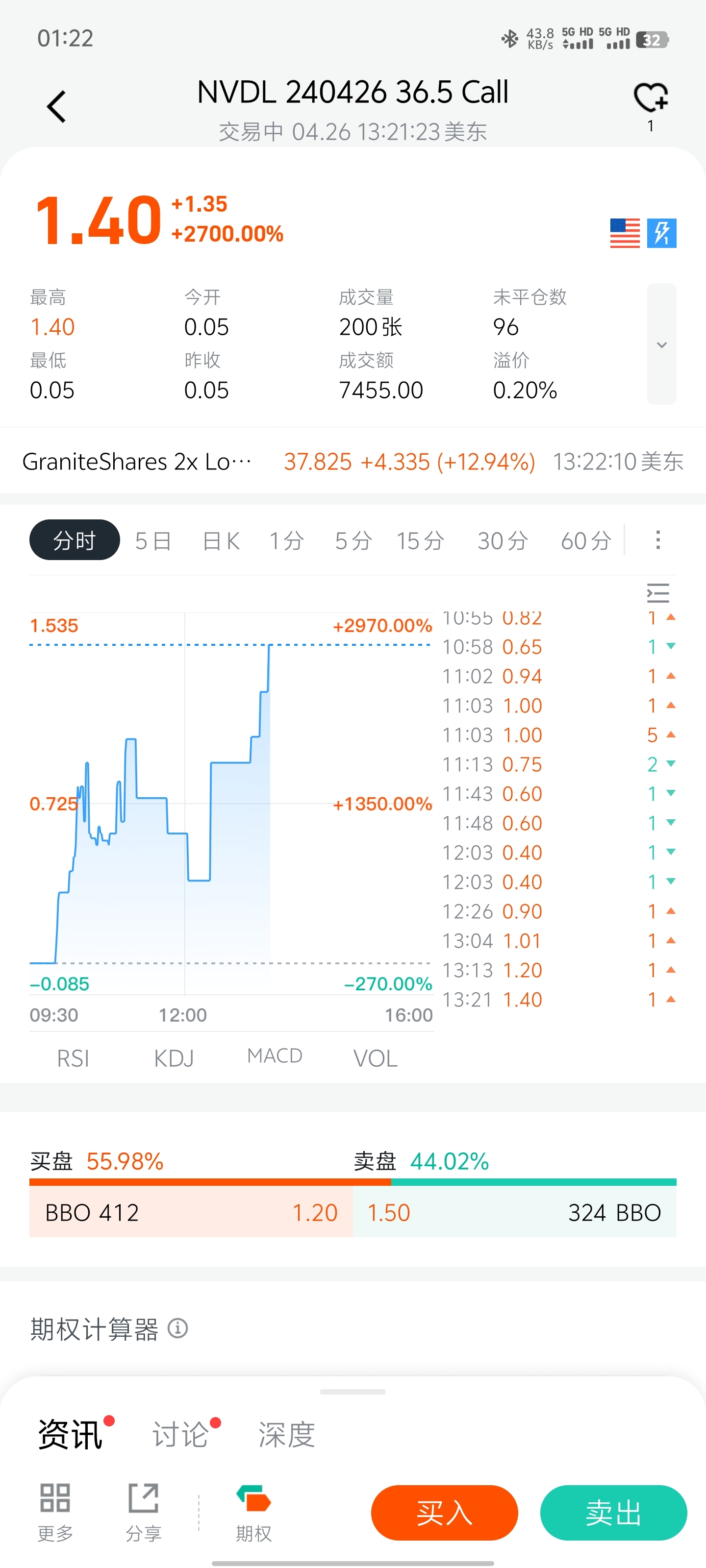Open the GraniteShares underlying stock row
This screenshot has height=1568, width=706.
353,462
